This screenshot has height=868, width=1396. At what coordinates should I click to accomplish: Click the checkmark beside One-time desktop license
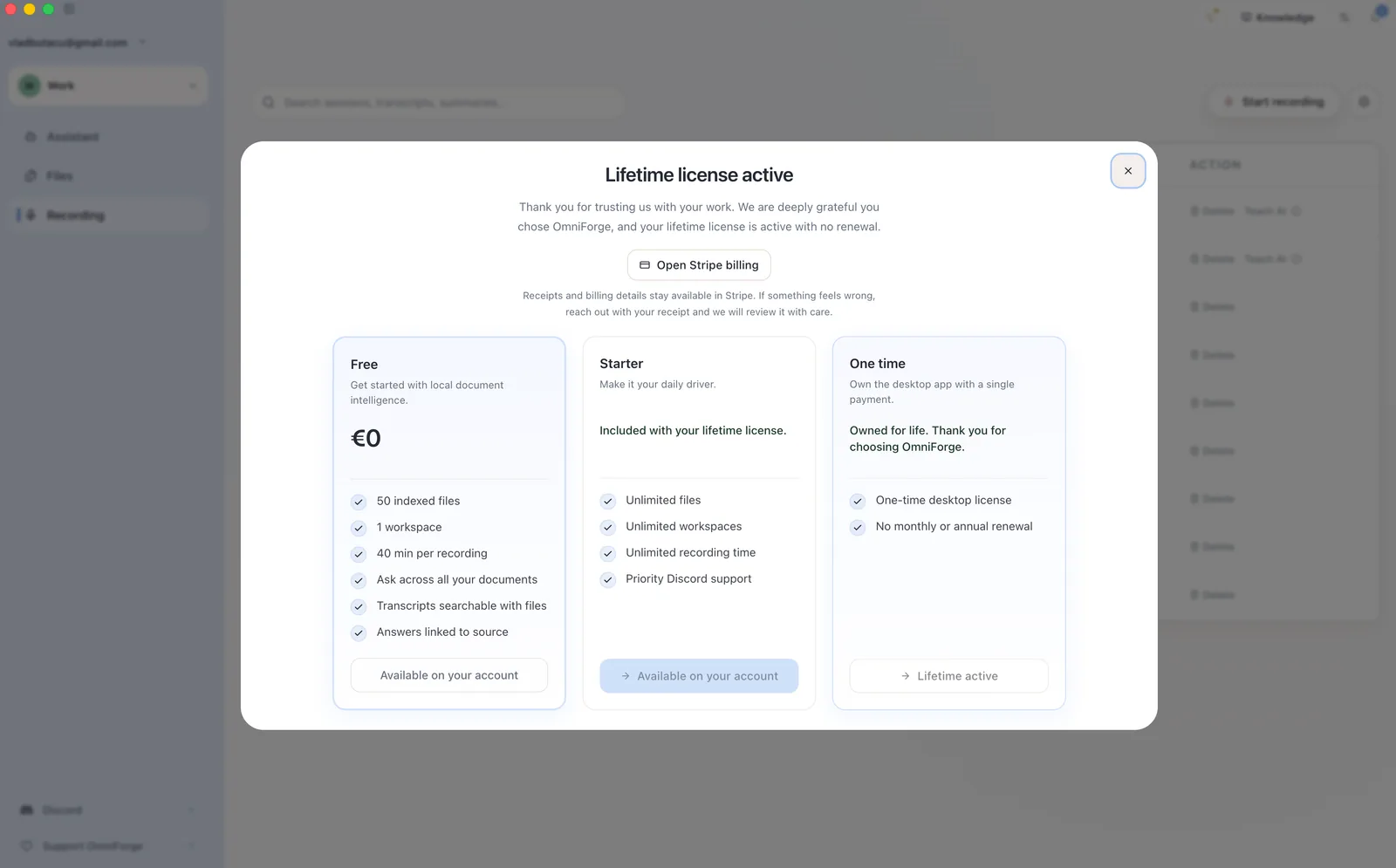click(x=858, y=501)
